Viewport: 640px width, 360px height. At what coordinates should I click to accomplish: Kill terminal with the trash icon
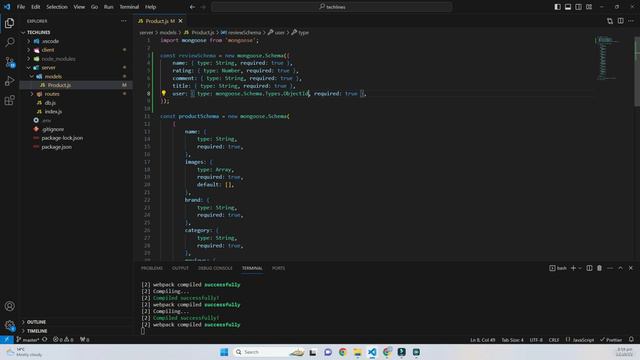tap(599, 268)
